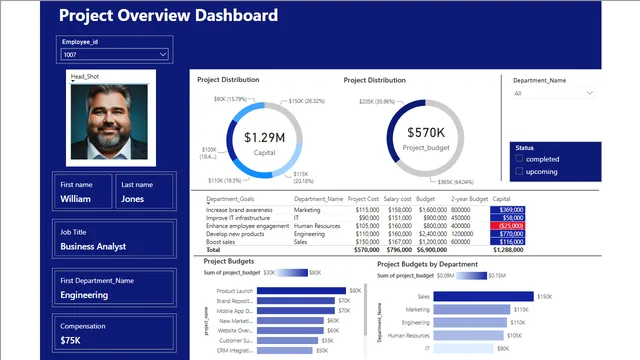
Task: Click the Project Cost column header
Action: coord(363,199)
